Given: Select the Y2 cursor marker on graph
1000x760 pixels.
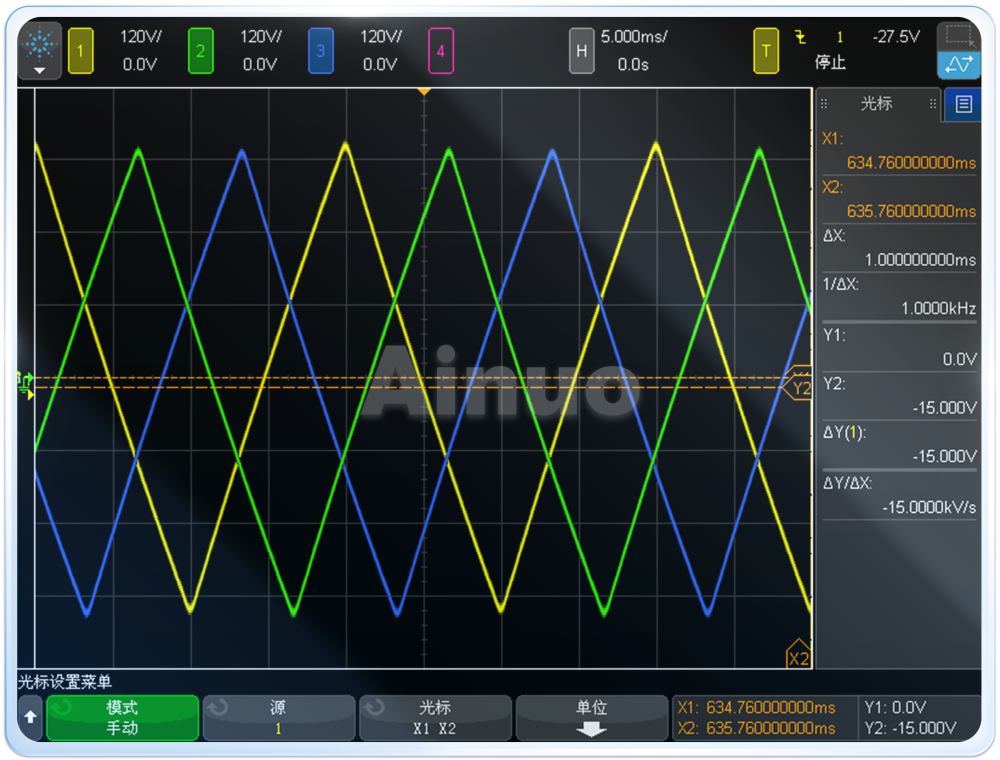Looking at the screenshot, I should (x=798, y=388).
